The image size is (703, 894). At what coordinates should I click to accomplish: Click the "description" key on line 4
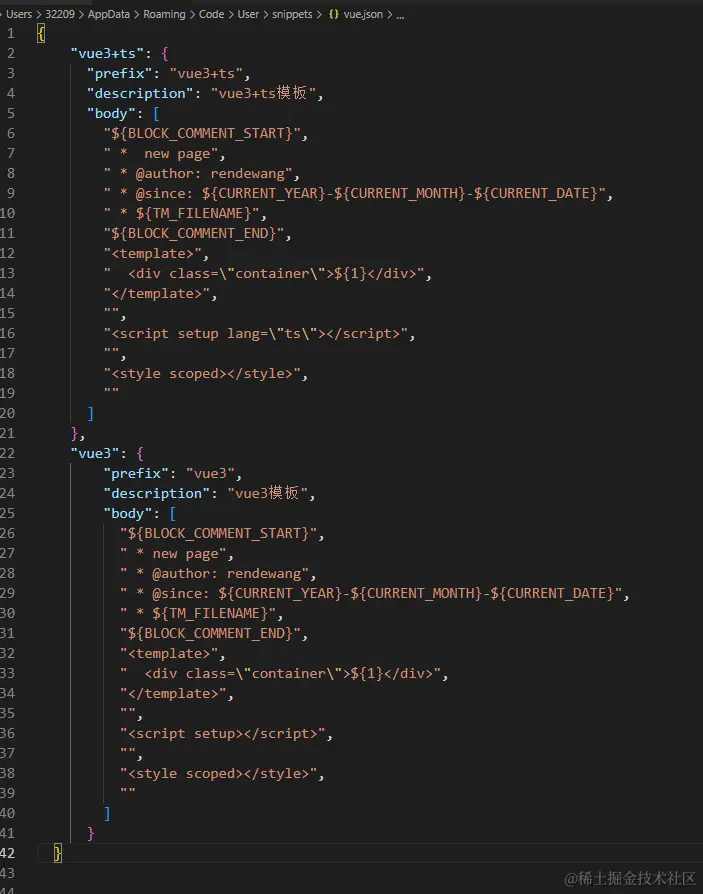[x=140, y=94]
